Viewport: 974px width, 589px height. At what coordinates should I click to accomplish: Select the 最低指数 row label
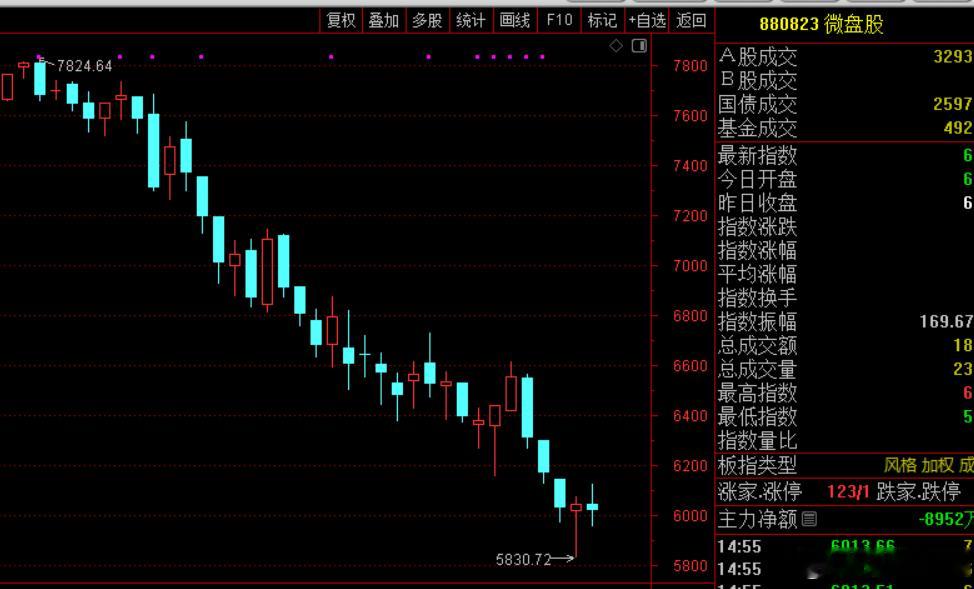click(757, 416)
